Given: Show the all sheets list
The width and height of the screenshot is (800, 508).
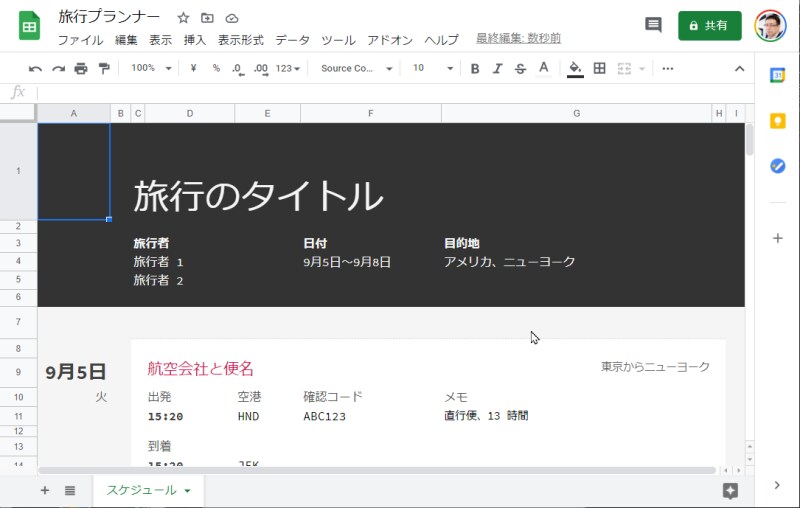Looking at the screenshot, I should 70,490.
